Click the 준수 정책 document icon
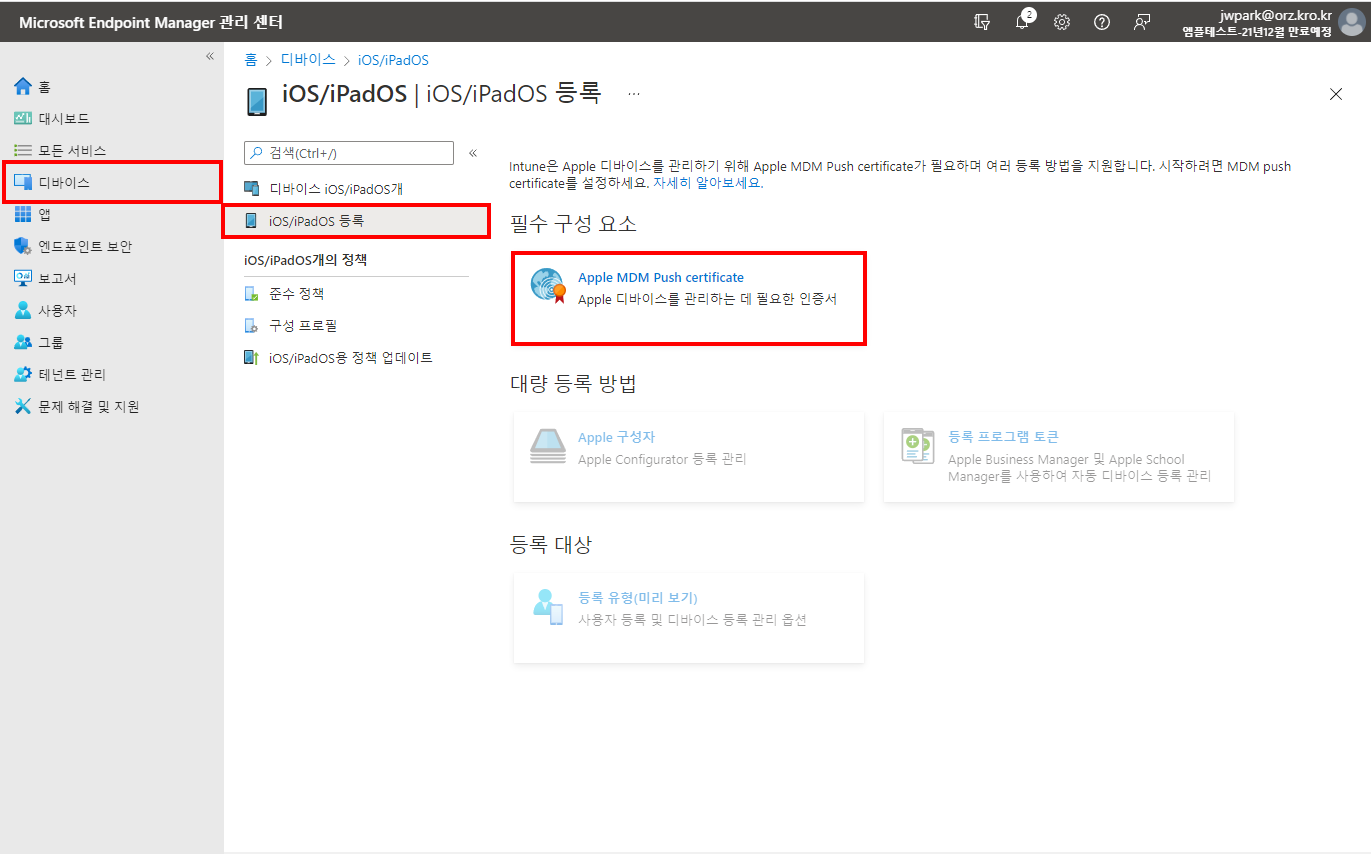1371x854 pixels. pos(251,294)
